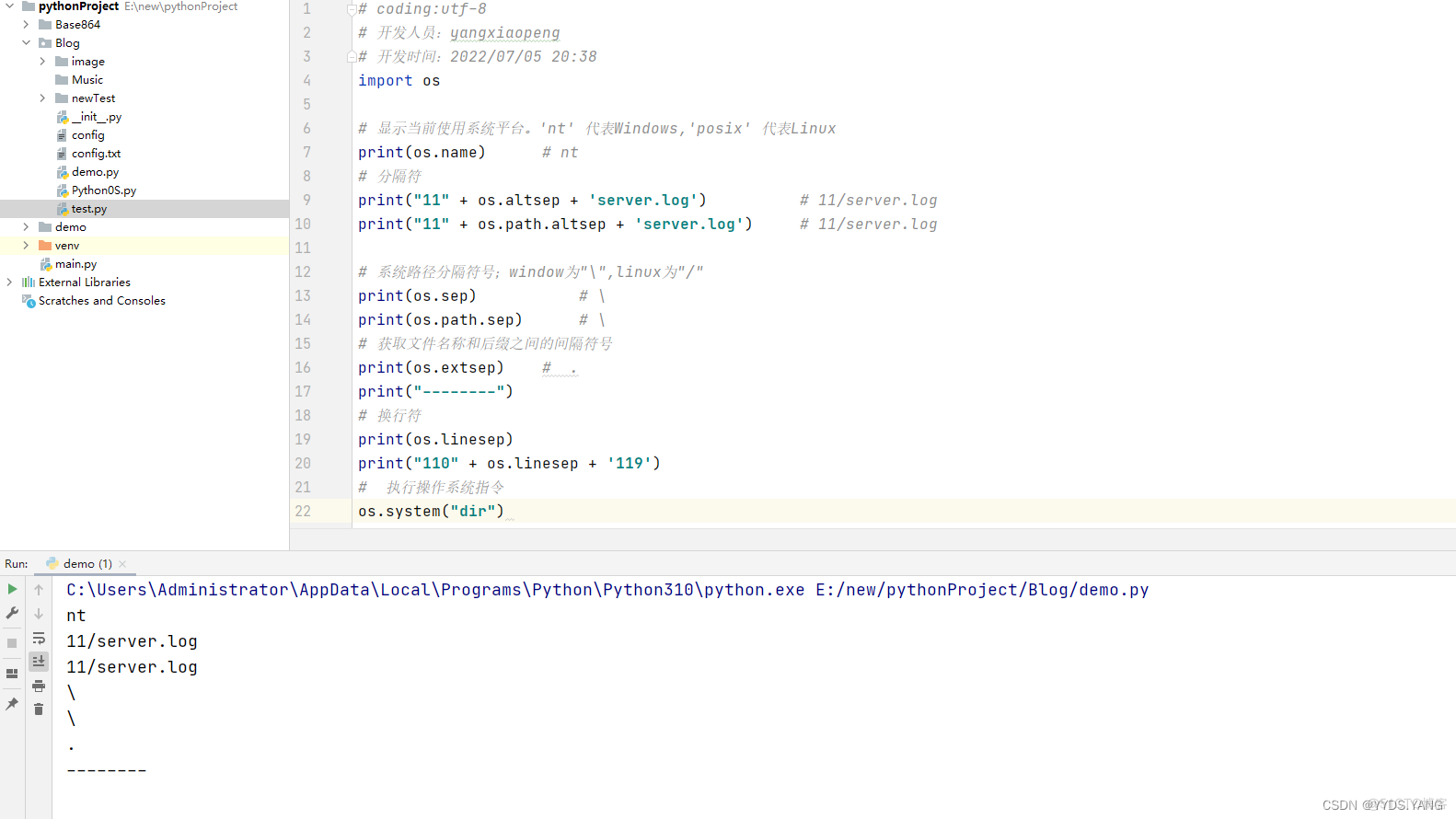The height and width of the screenshot is (819, 1456).
Task: Collapse the pythonProject root node
Action: click(9, 6)
